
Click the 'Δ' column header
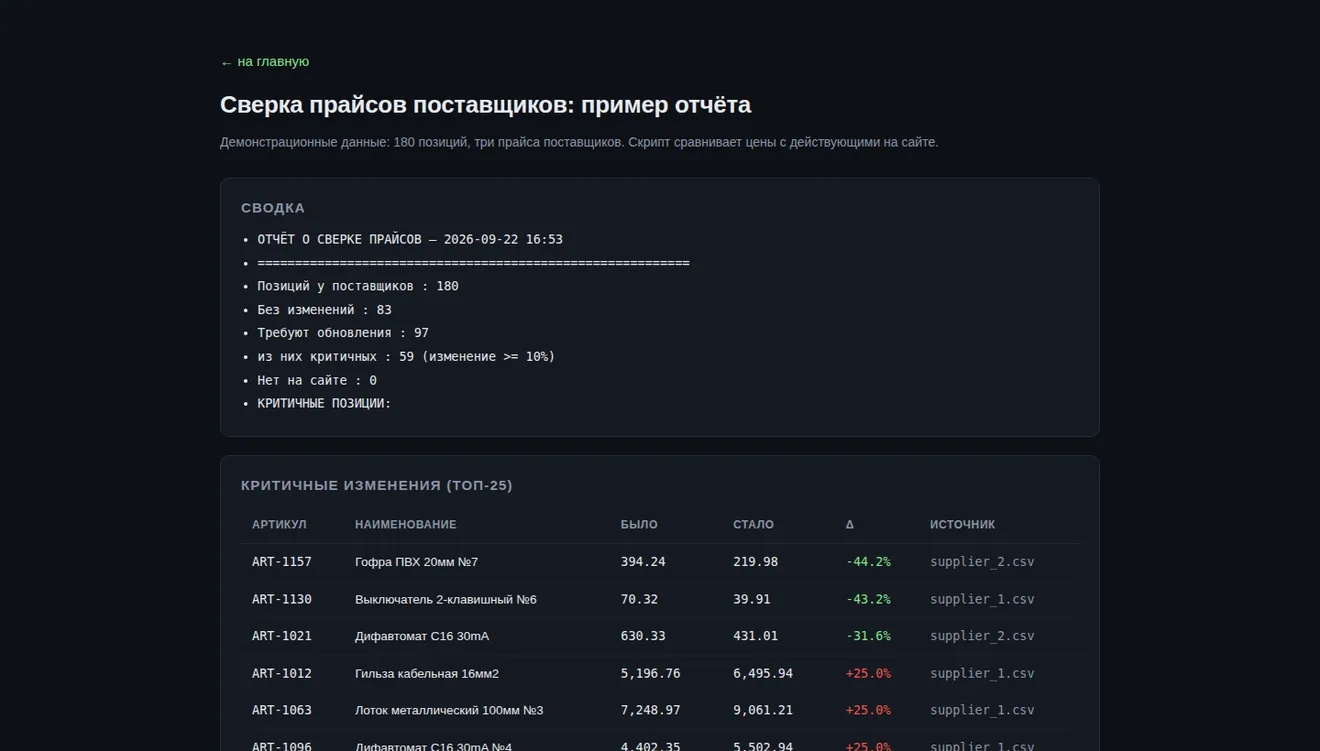(x=850, y=525)
